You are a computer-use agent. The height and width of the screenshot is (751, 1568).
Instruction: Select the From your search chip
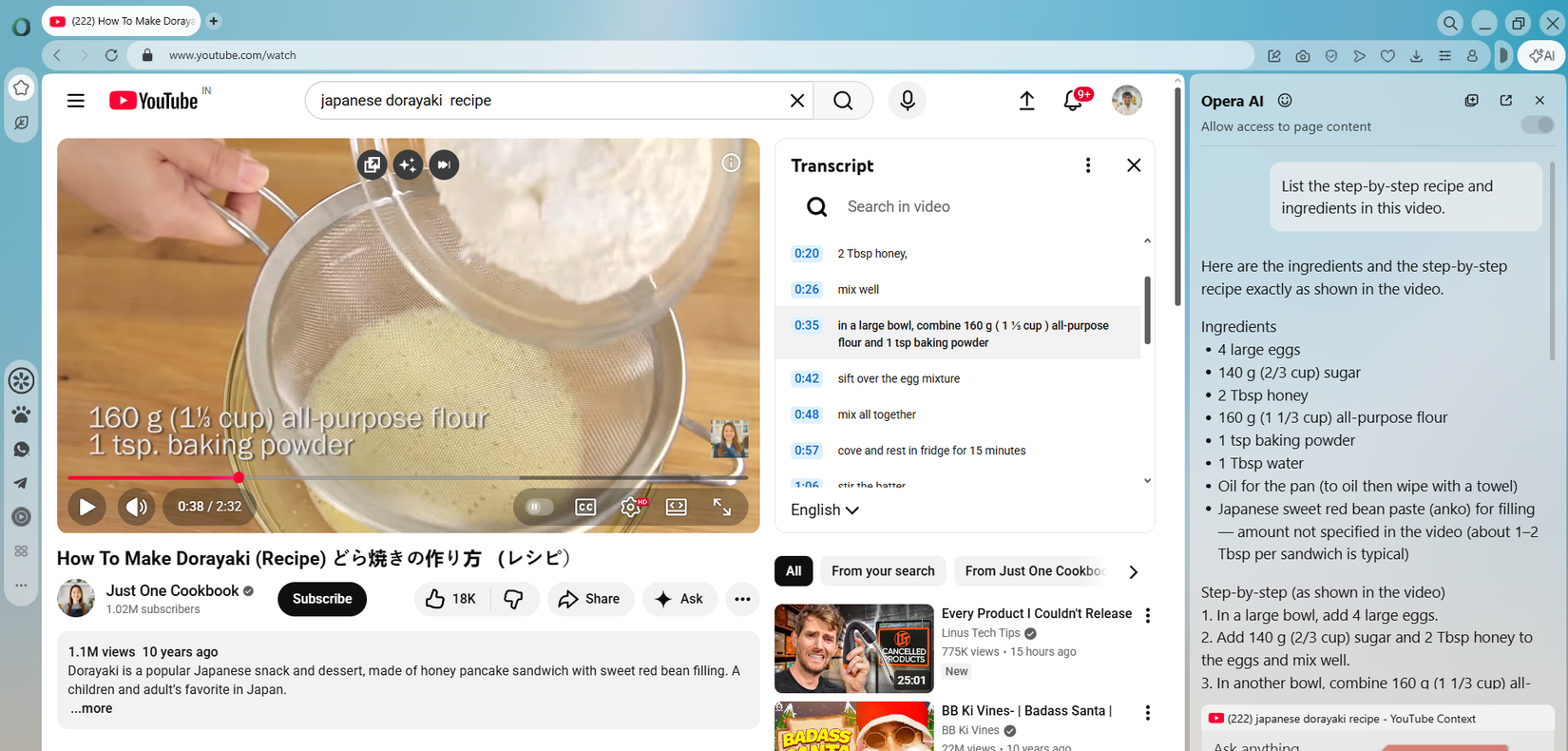click(883, 571)
